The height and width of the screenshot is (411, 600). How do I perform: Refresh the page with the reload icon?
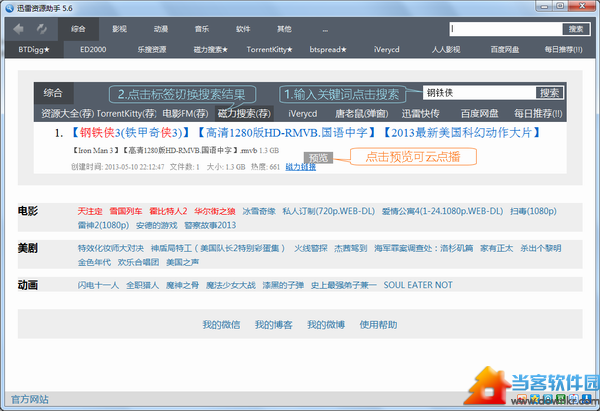point(42,29)
